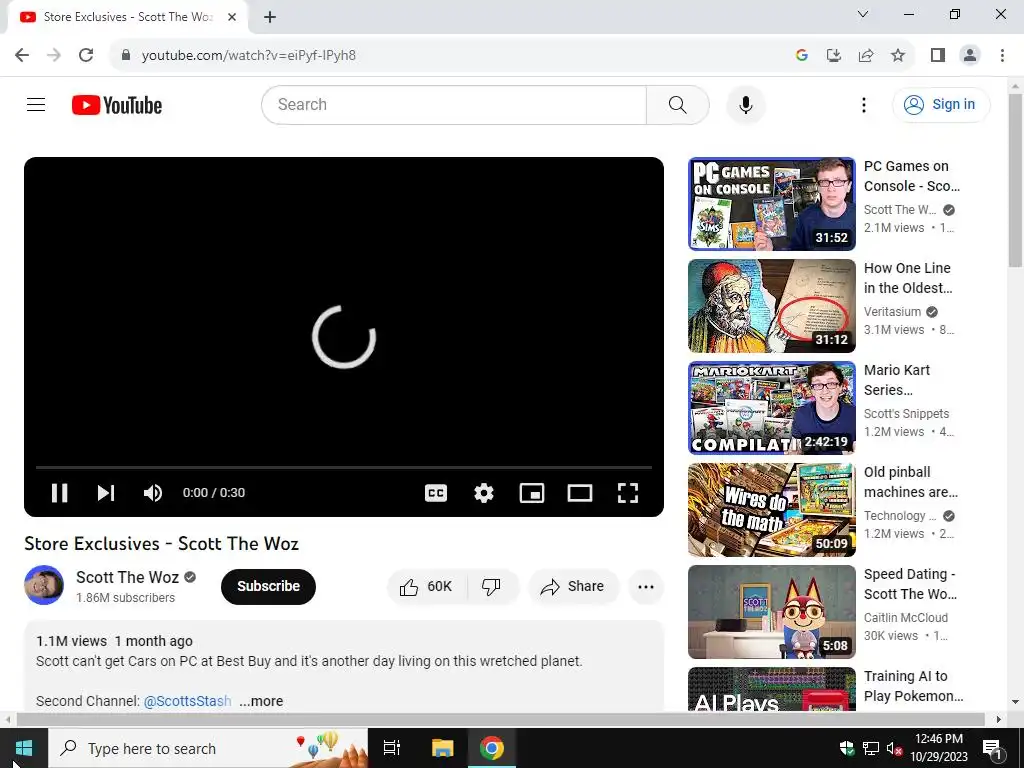Open Scott The Woz channel avatar
The width and height of the screenshot is (1024, 768).
(44, 585)
